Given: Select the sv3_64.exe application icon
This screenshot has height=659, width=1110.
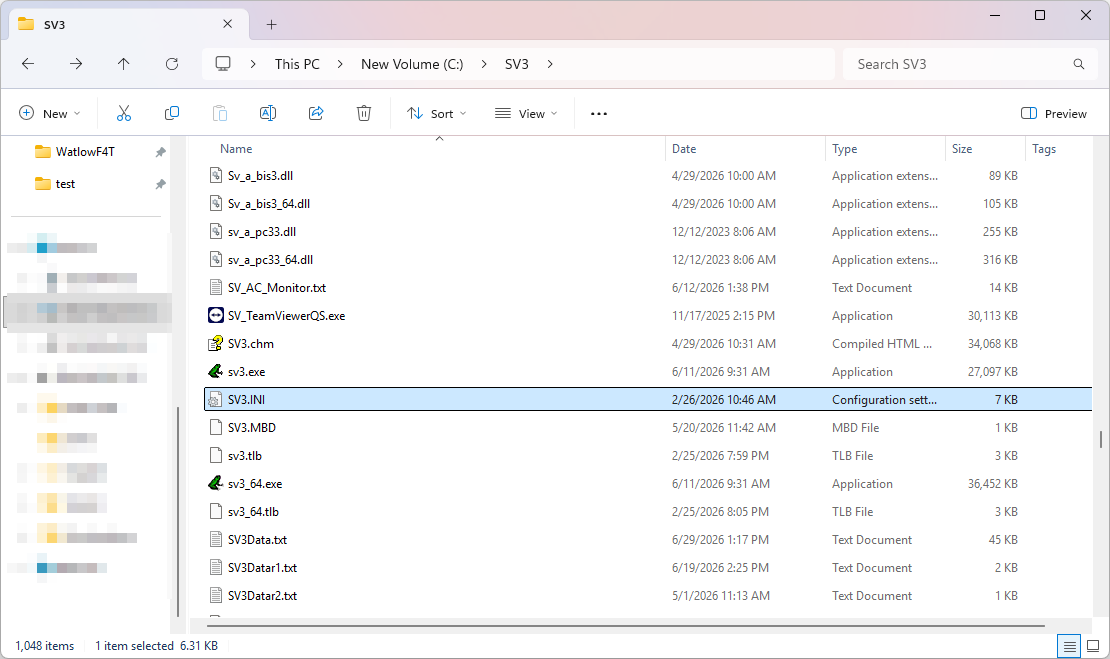Looking at the screenshot, I should pos(216,483).
